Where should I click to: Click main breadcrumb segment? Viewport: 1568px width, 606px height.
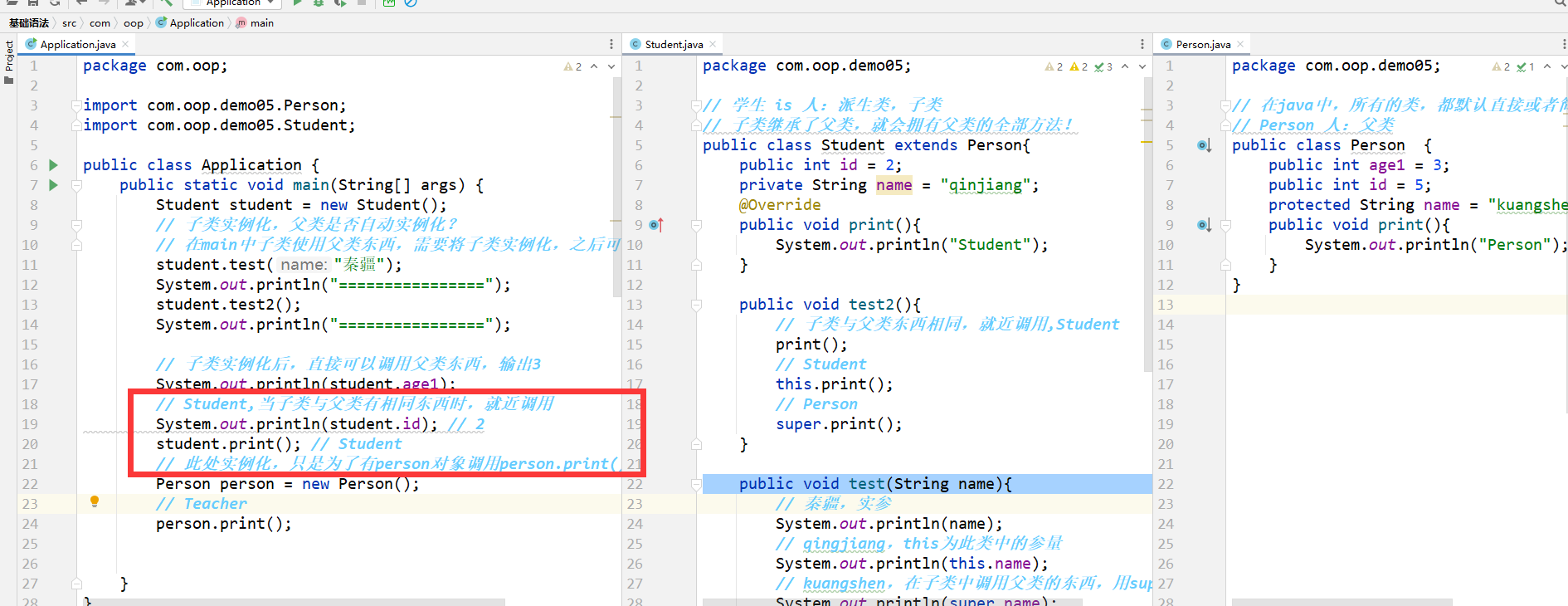click(x=262, y=22)
